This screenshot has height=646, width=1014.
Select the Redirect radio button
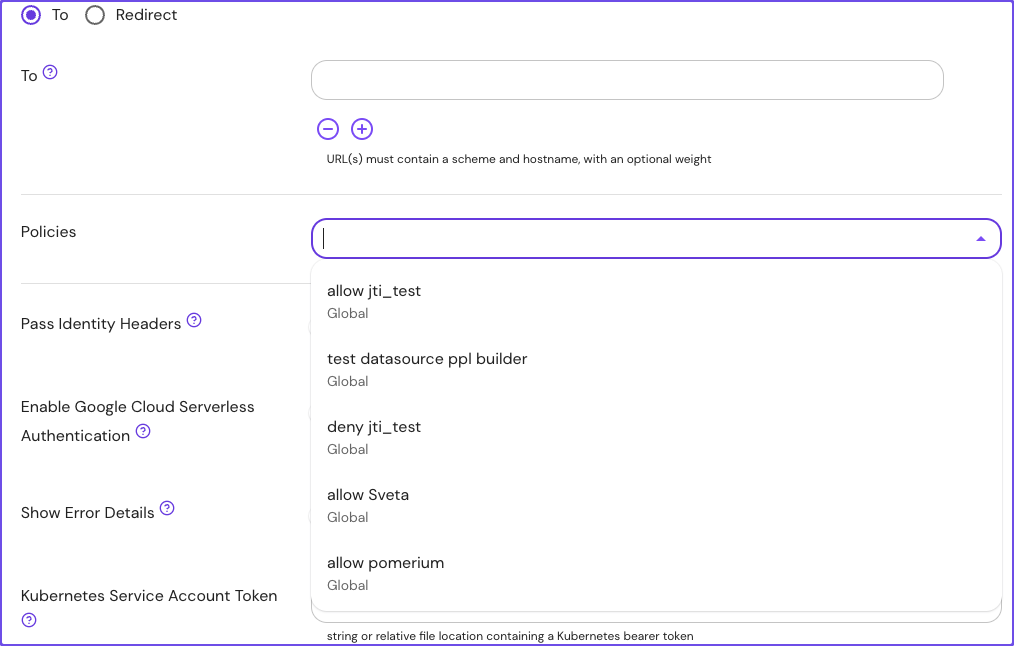pyautogui.click(x=95, y=15)
